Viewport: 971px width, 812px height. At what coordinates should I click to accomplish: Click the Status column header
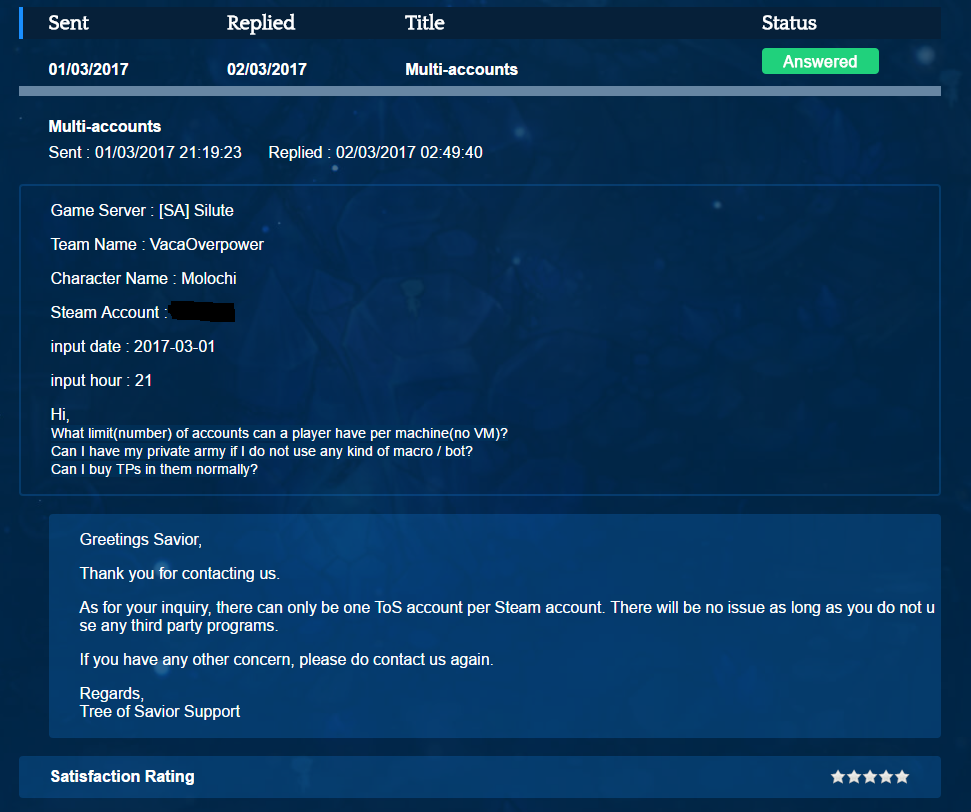789,23
